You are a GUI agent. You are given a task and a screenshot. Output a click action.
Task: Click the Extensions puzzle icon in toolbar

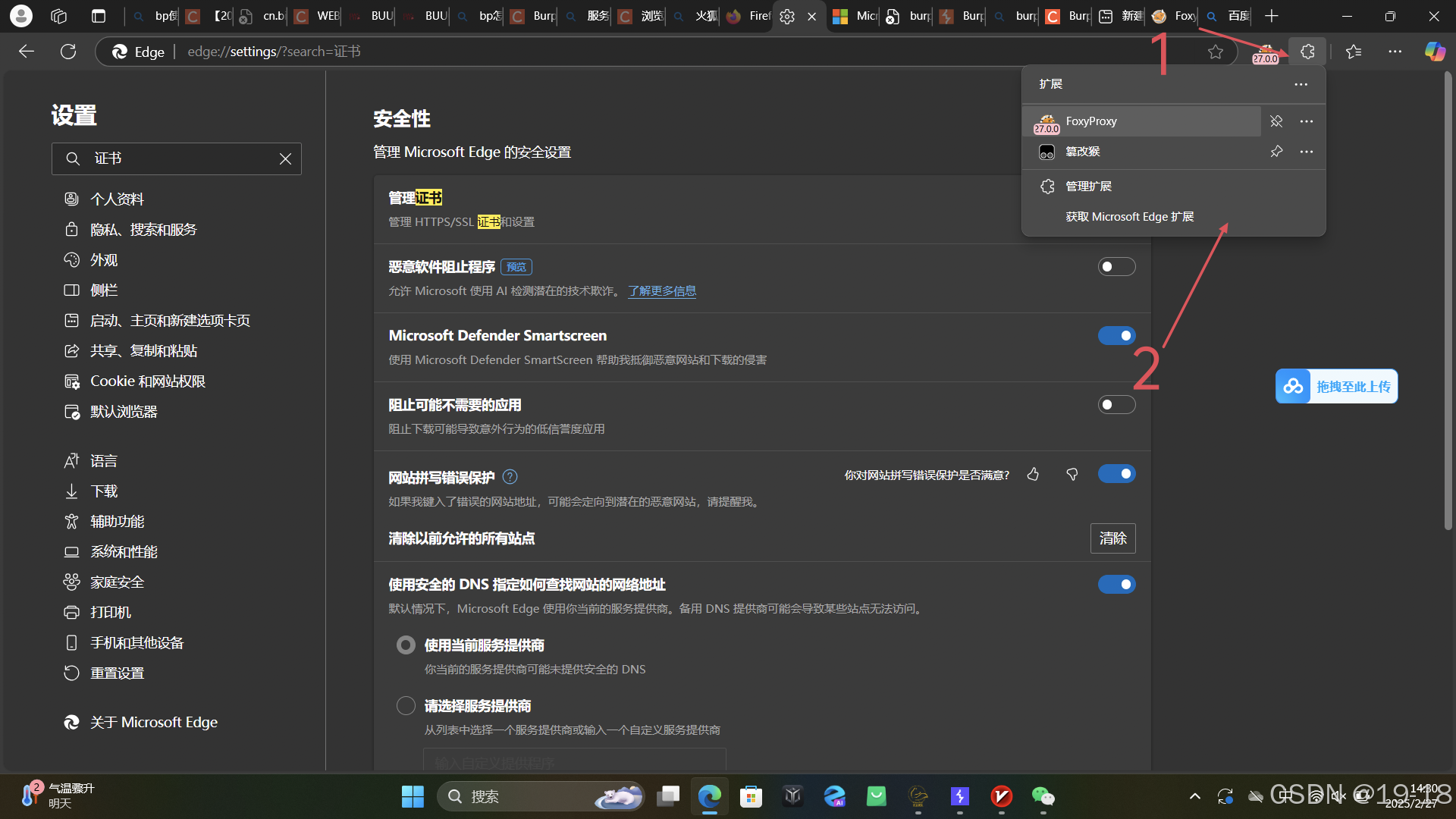(1307, 52)
